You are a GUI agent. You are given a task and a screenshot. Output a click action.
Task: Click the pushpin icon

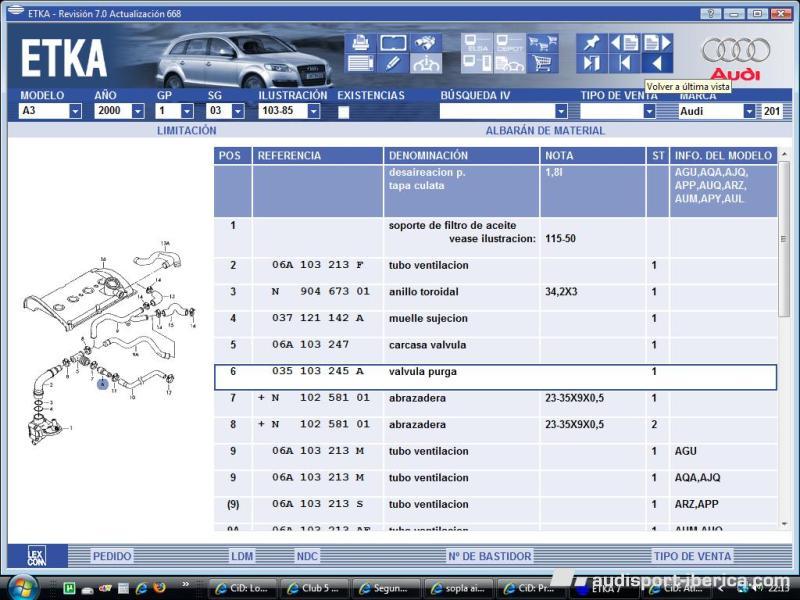[x=592, y=43]
